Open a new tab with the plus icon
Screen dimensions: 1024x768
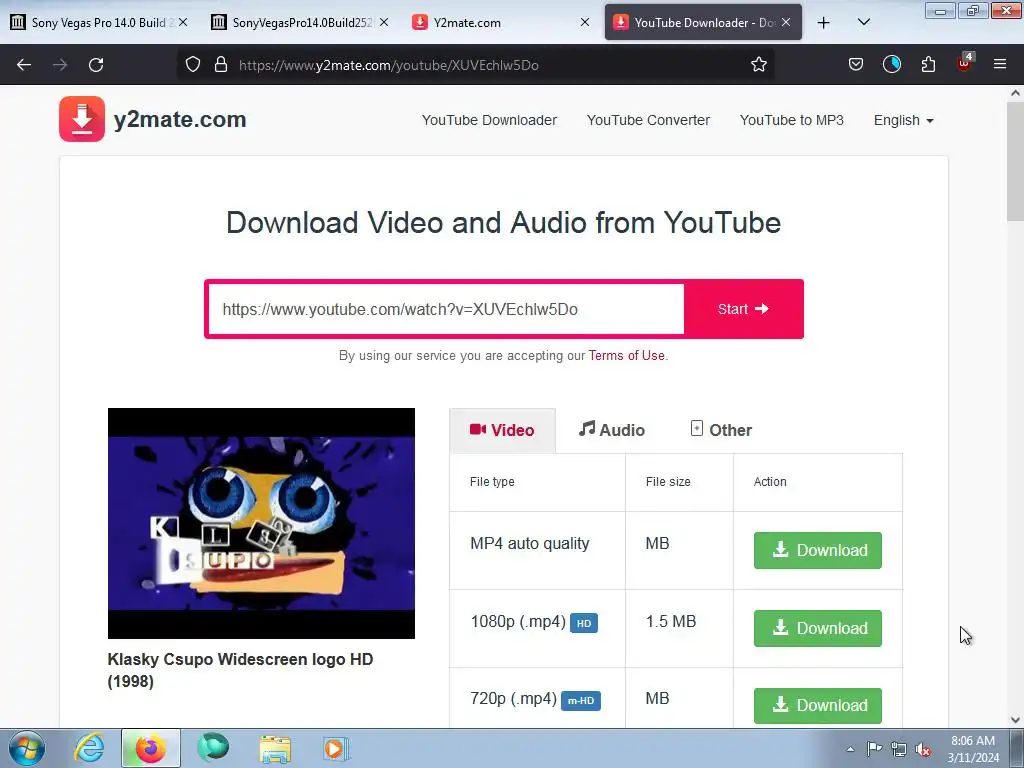[x=824, y=23]
